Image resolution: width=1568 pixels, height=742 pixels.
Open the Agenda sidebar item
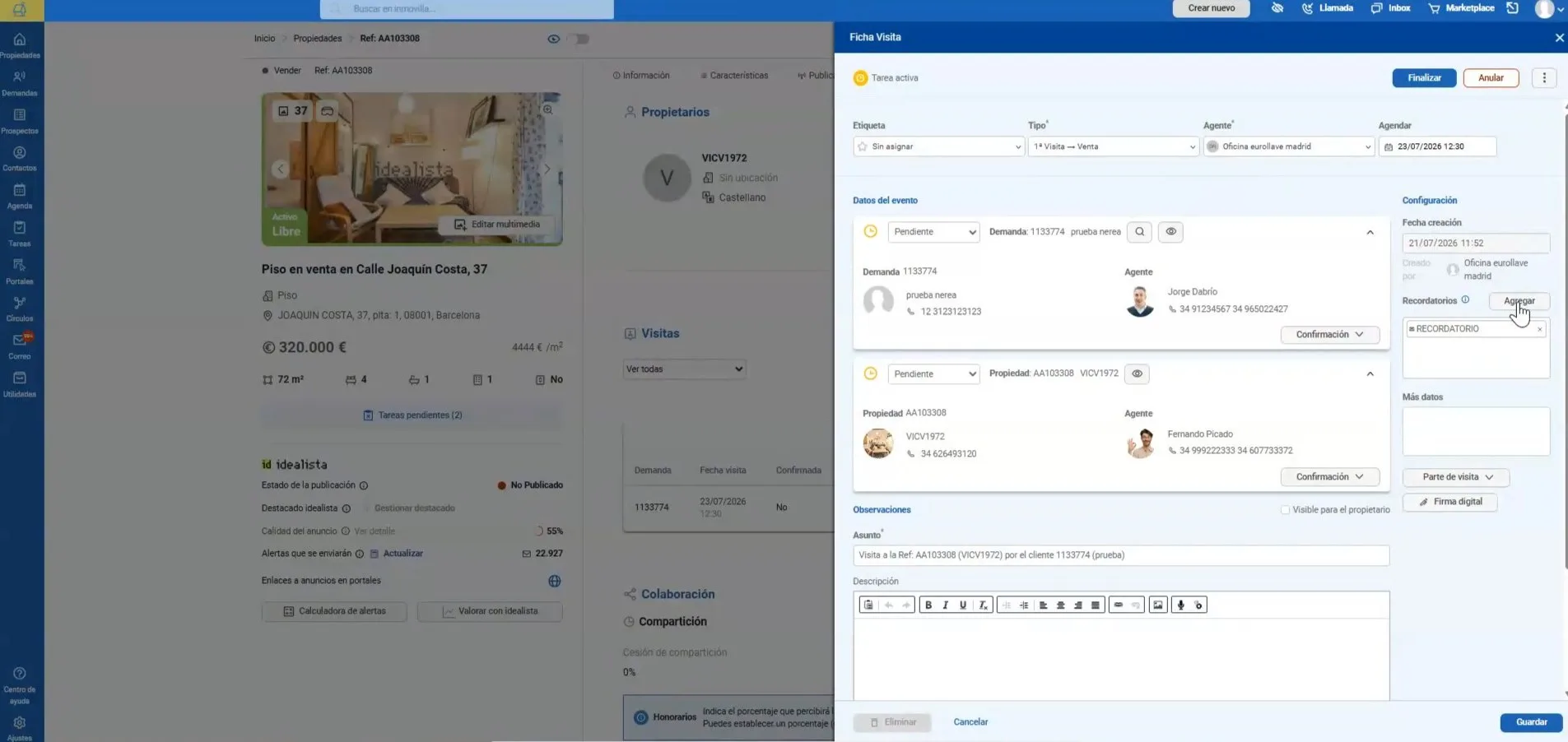(x=20, y=196)
